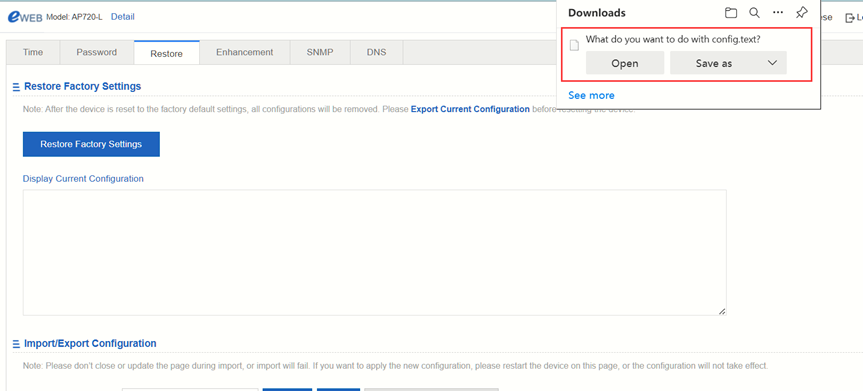Viewport: 863px width, 391px height.
Task: Follow the Export Current Configuration link
Action: click(470, 109)
